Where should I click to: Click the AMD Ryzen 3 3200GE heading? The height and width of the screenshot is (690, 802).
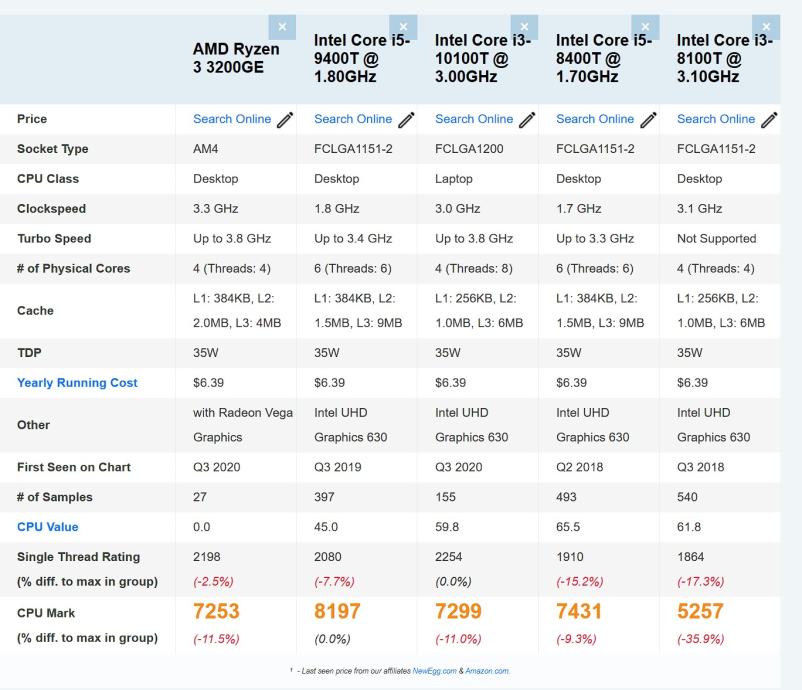(x=236, y=57)
